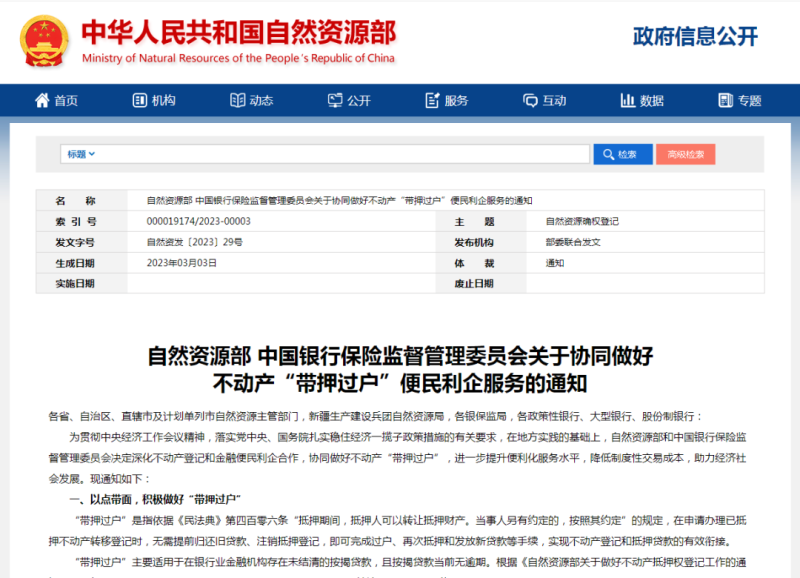
Task: Click the 废止日期 label
Action: click(474, 284)
